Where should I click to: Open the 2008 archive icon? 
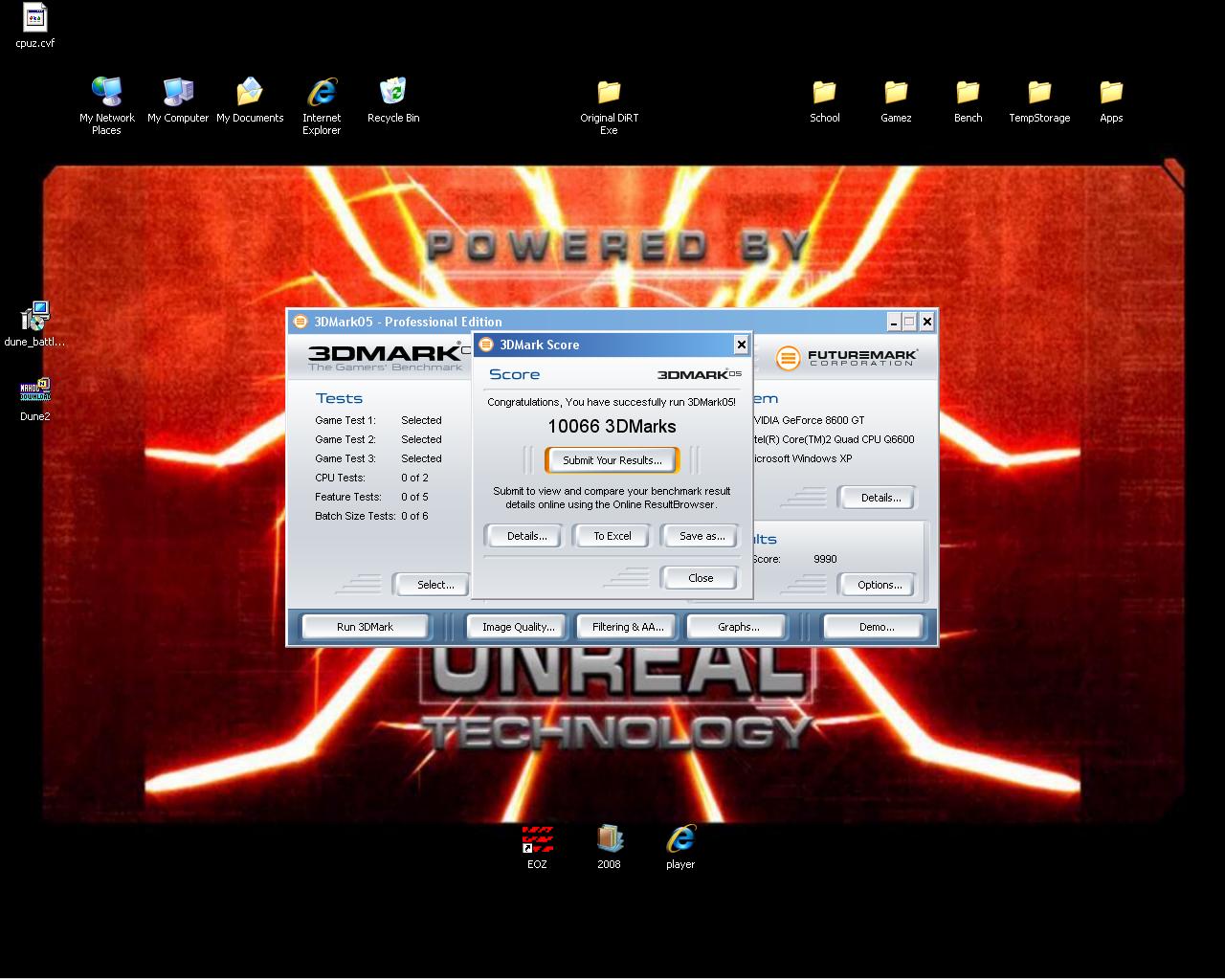point(609,838)
